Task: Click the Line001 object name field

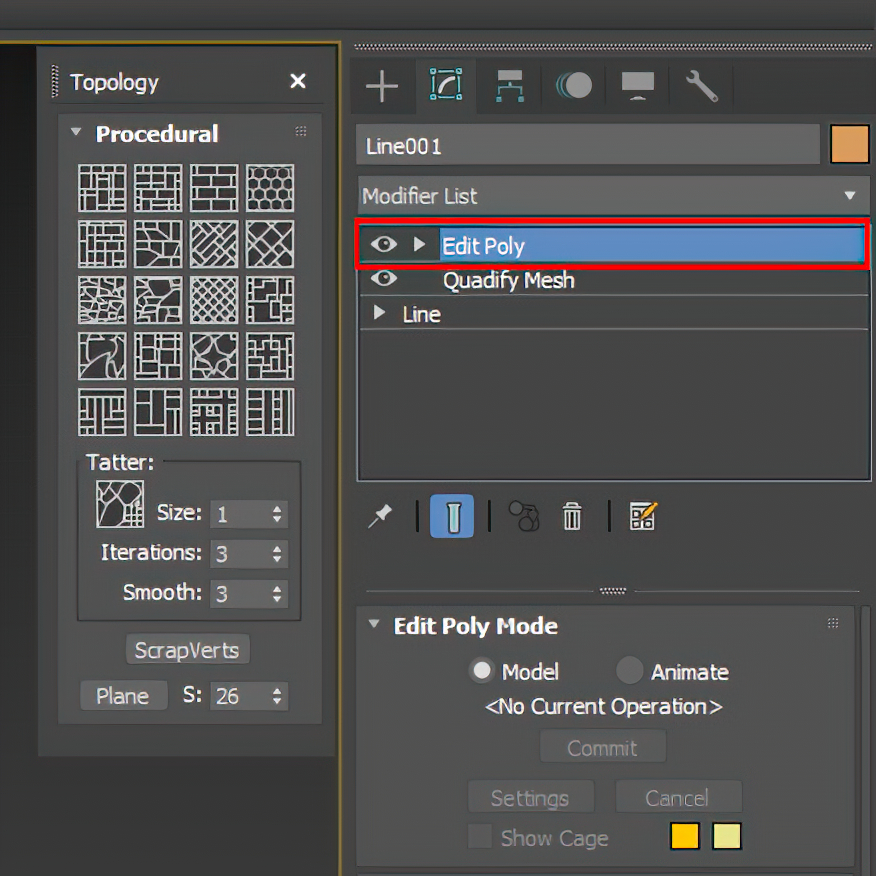Action: 588,146
